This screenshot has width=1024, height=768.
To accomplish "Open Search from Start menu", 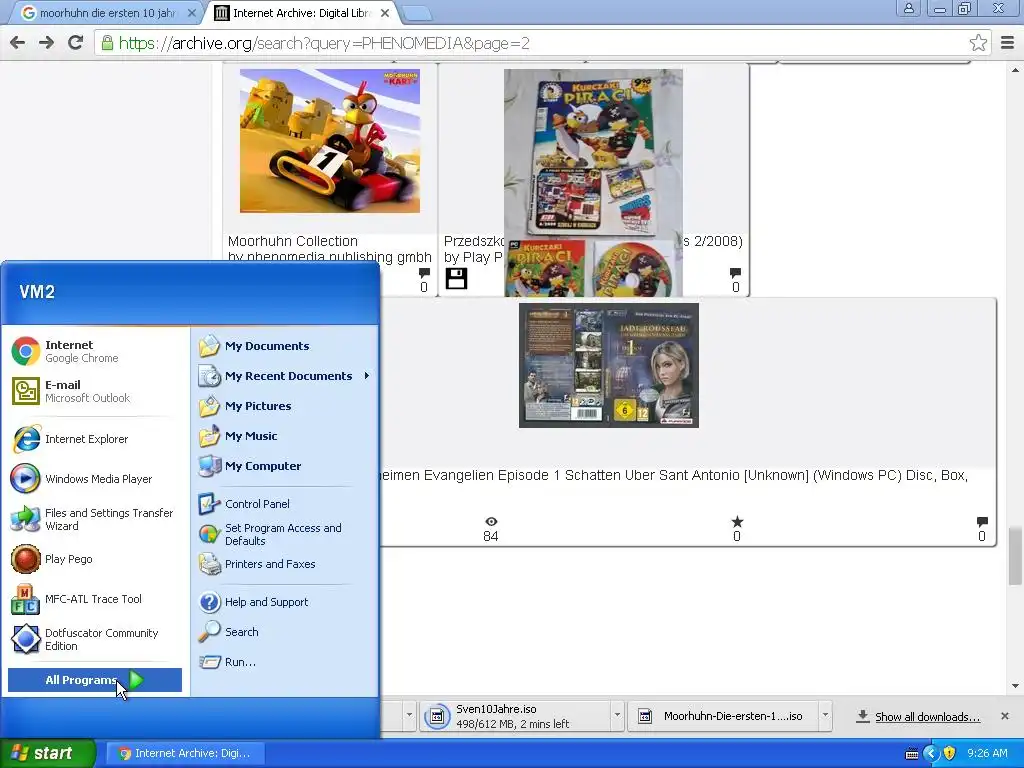I will point(285,632).
